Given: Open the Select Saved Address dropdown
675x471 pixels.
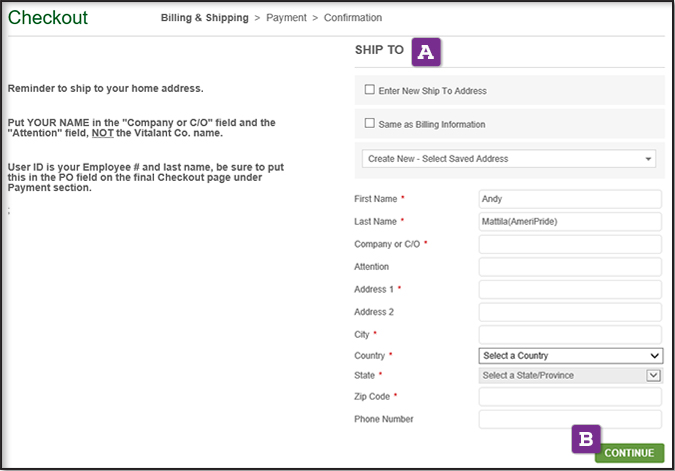Looking at the screenshot, I should pyautogui.click(x=509, y=159).
